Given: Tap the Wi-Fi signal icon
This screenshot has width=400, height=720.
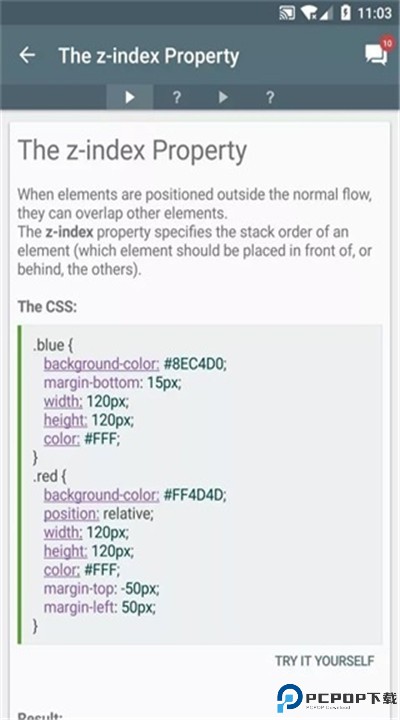Looking at the screenshot, I should click(310, 13).
